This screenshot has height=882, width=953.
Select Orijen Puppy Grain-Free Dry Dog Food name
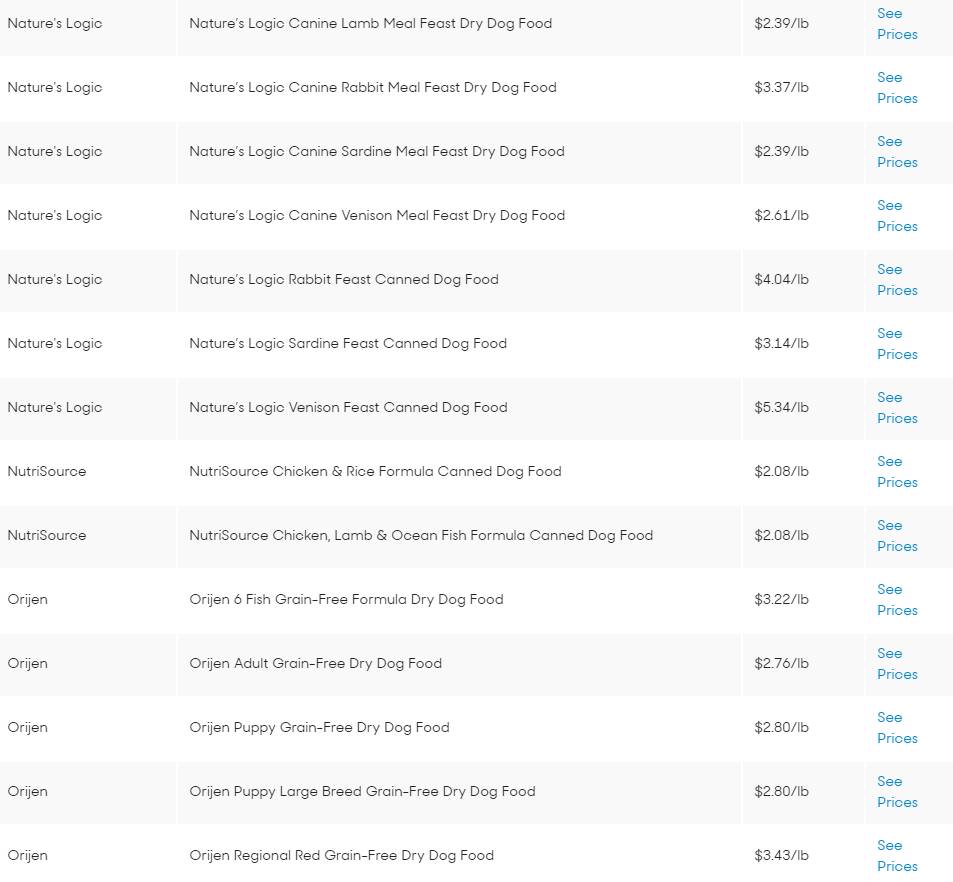click(x=319, y=728)
